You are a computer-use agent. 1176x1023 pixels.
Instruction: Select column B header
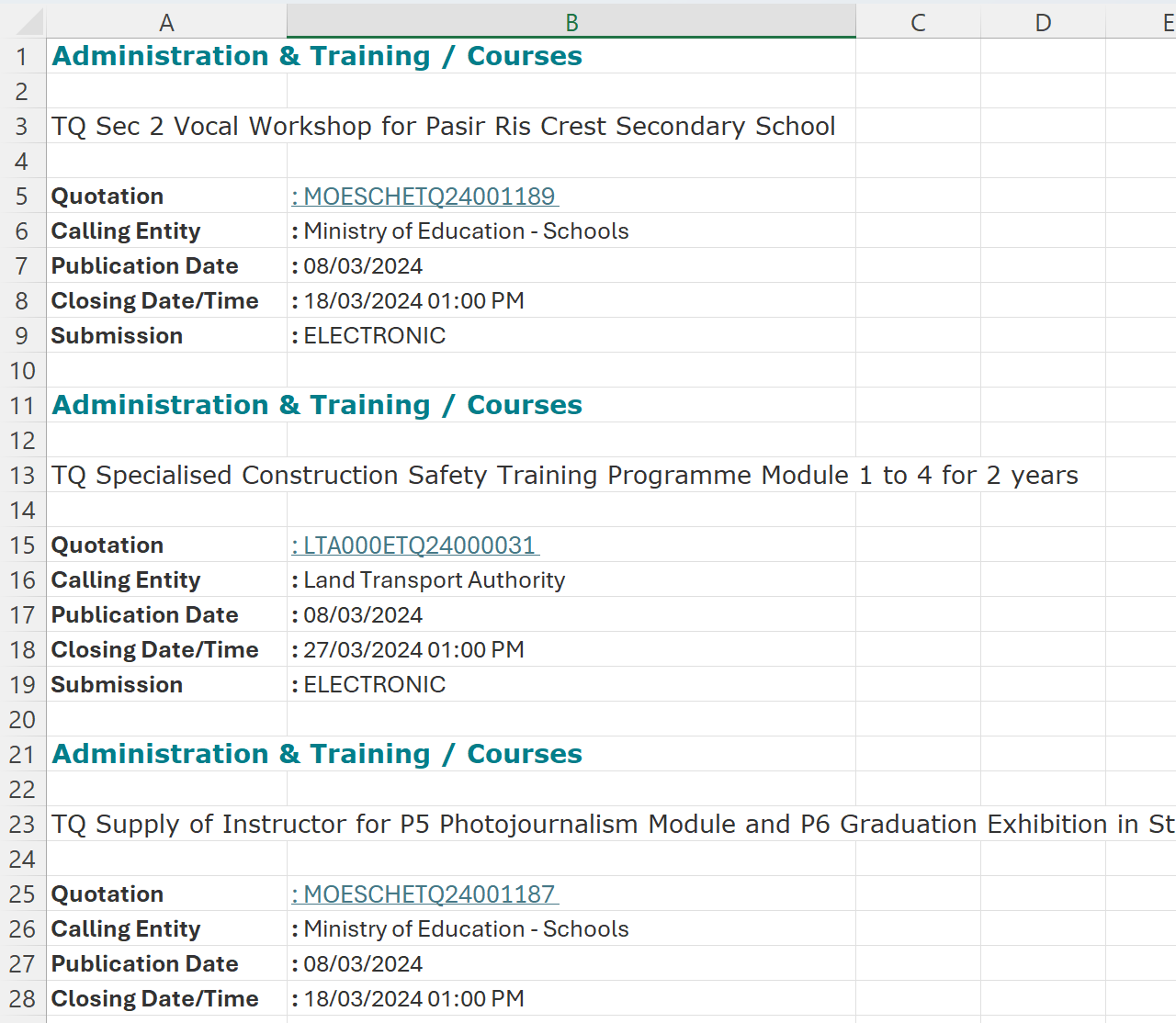(571, 20)
